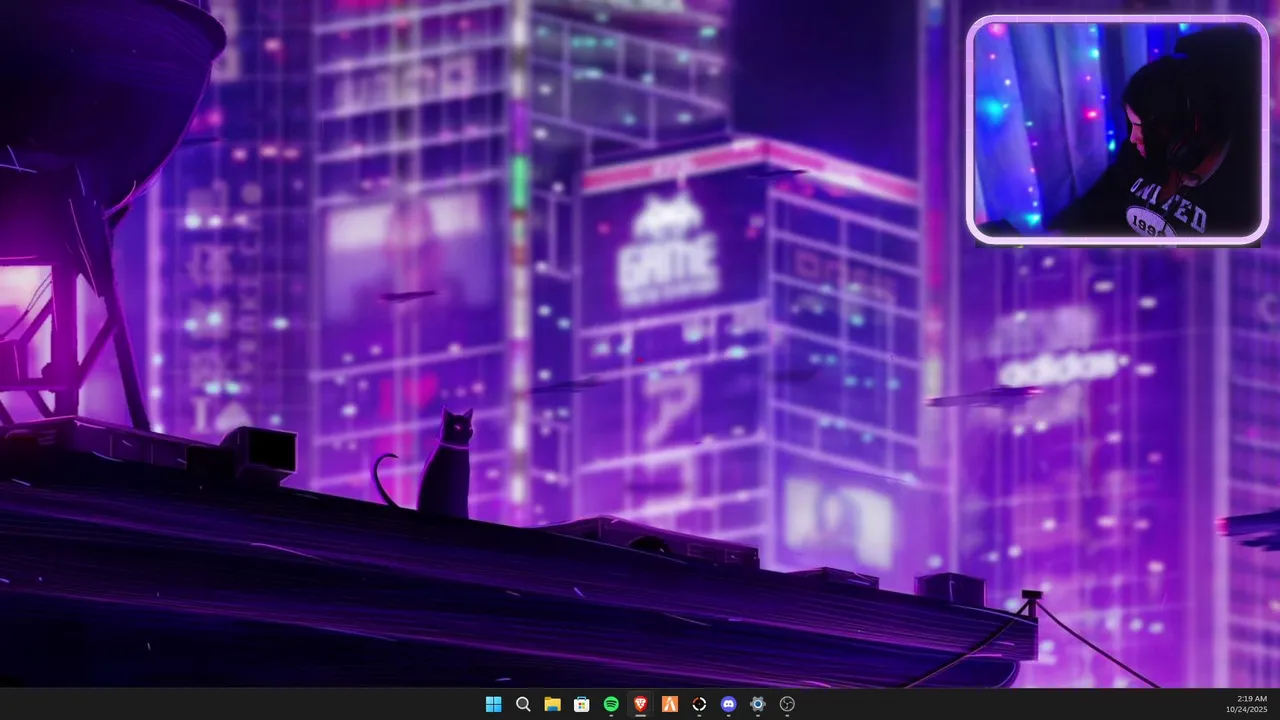Open the Windows Start menu
The image size is (1280, 720).
(493, 704)
